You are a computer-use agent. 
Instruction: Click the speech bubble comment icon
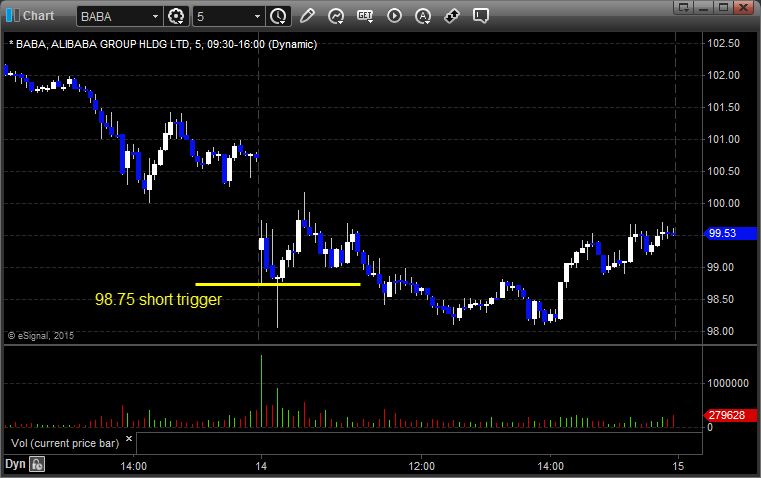480,16
